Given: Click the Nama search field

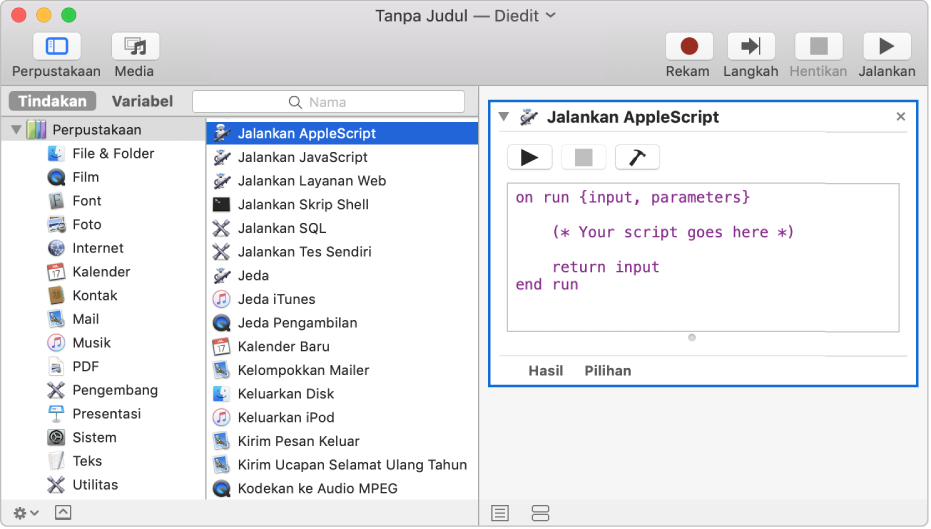Looking at the screenshot, I should (x=328, y=102).
